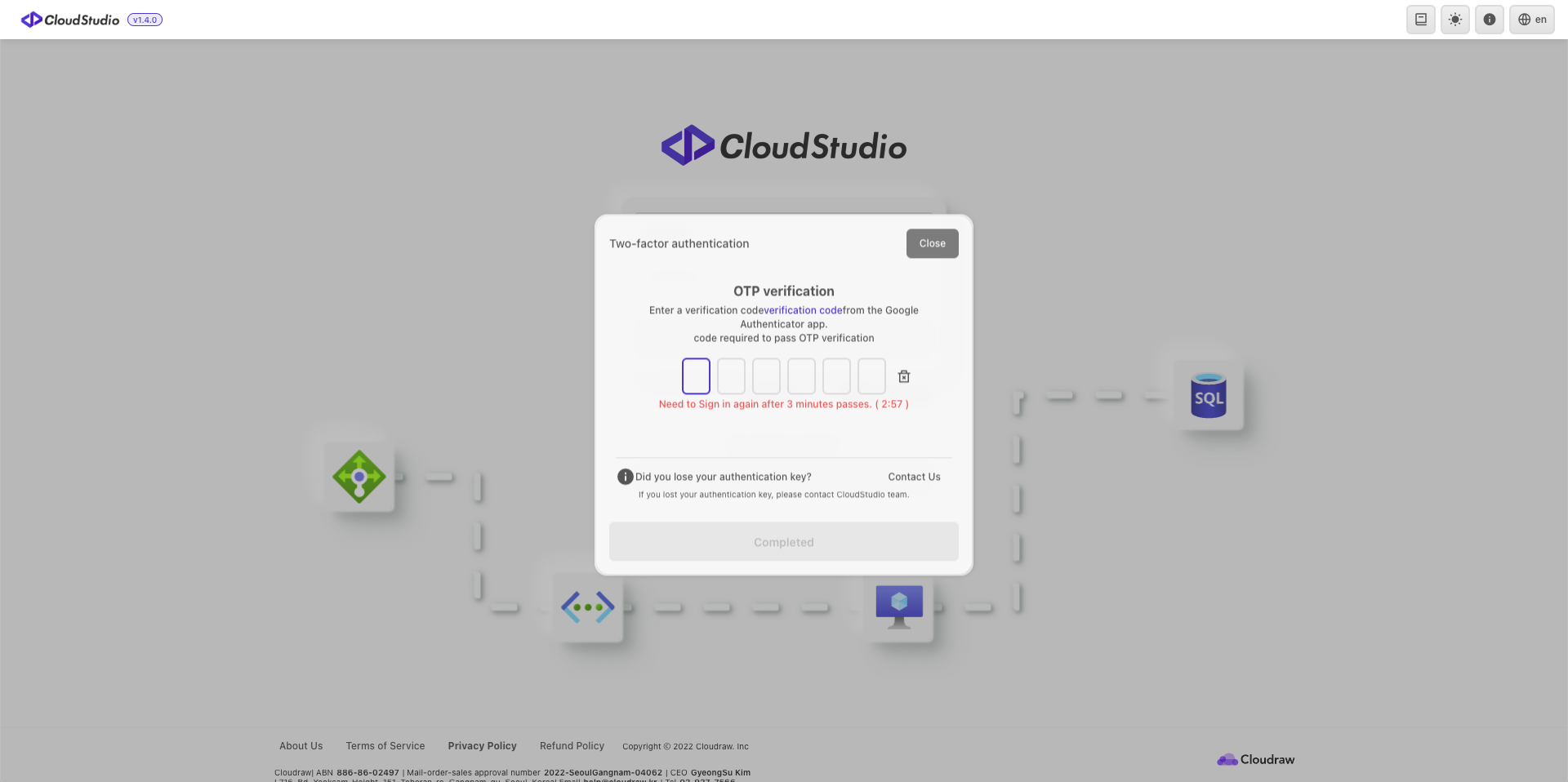Viewport: 1568px width, 782px height.
Task: Clear OTP code with trash icon
Action: tap(904, 376)
